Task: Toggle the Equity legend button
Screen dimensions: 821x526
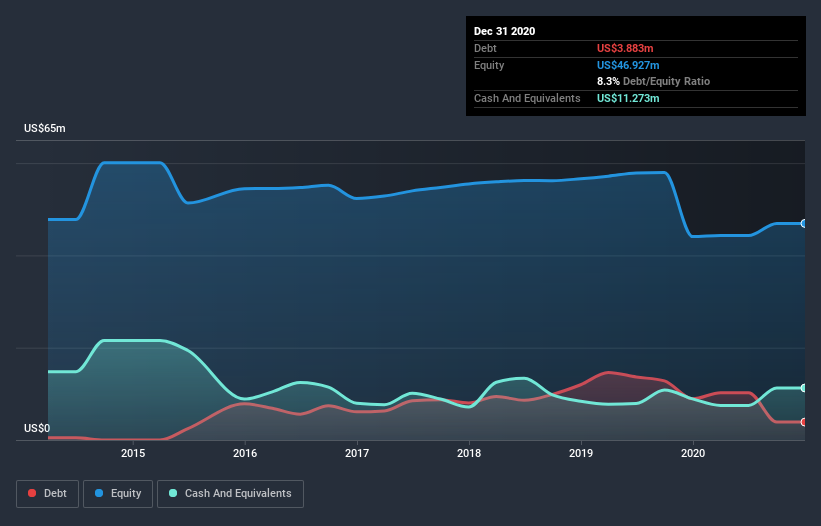Action: point(118,494)
